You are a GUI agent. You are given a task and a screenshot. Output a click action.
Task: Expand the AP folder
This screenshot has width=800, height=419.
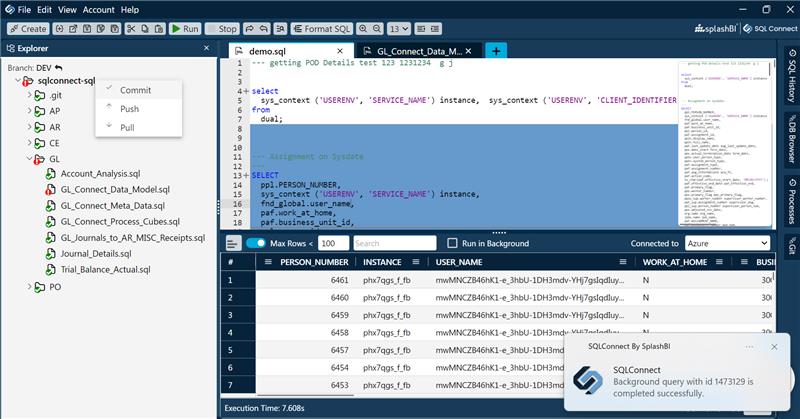pos(30,111)
